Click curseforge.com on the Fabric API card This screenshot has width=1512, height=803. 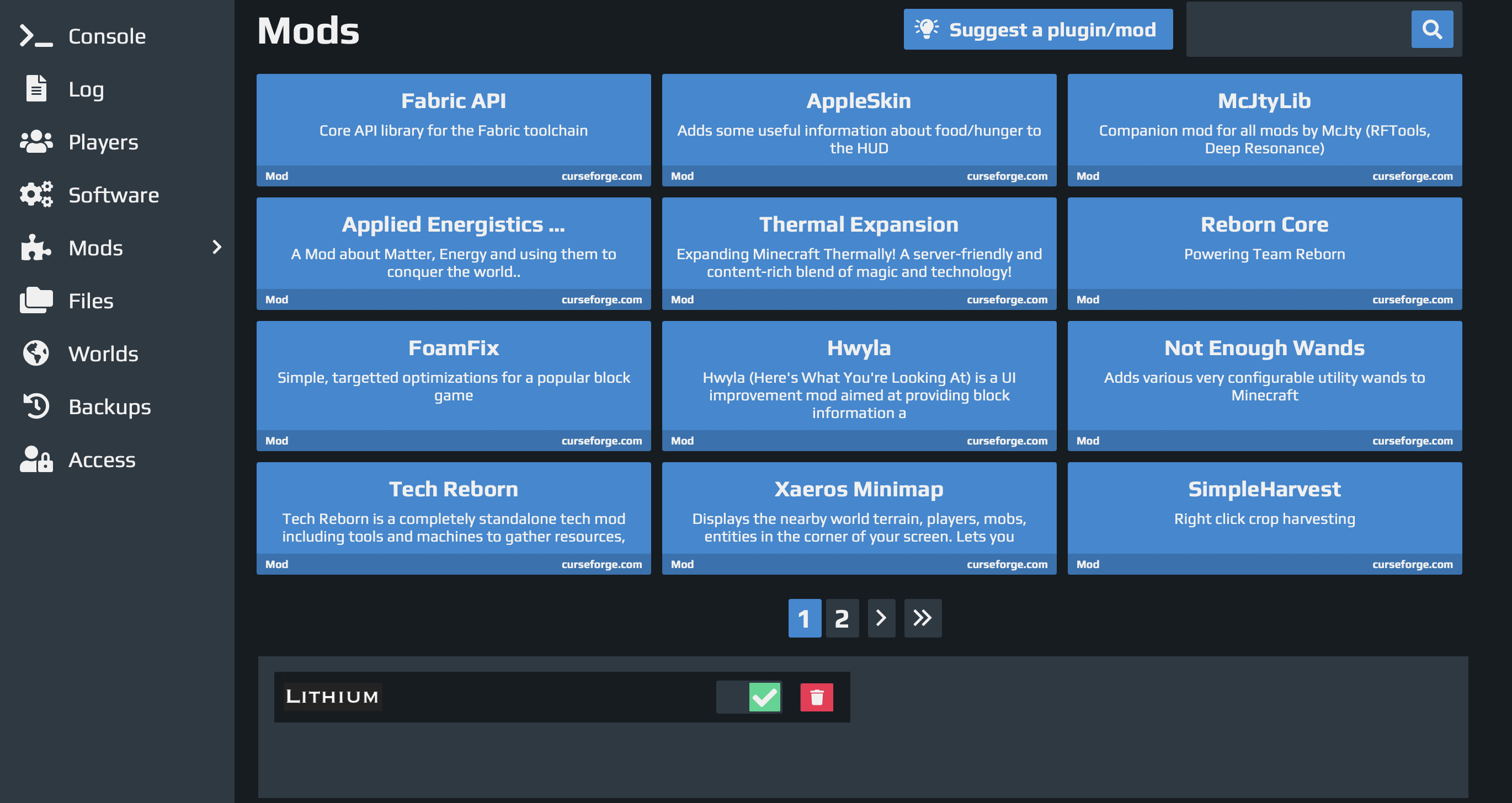click(601, 176)
